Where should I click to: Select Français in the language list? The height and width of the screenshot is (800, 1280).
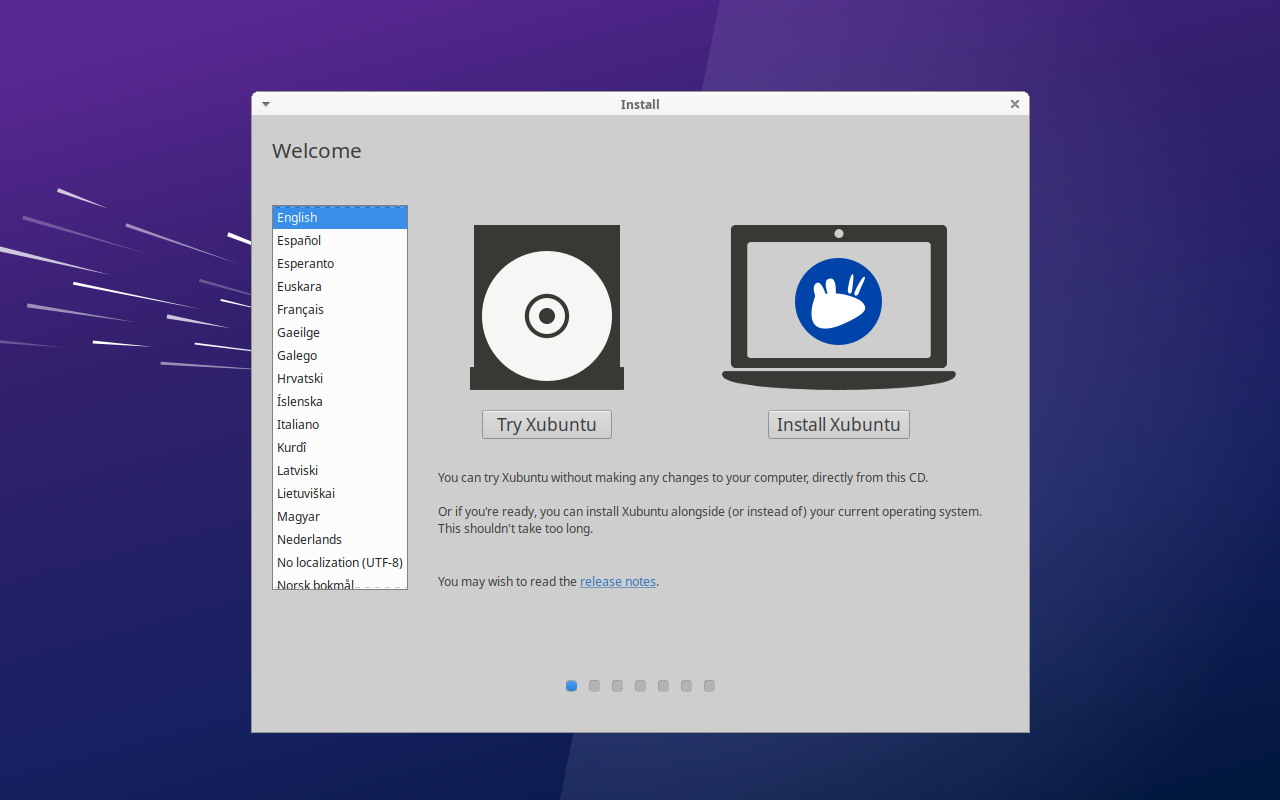click(340, 310)
